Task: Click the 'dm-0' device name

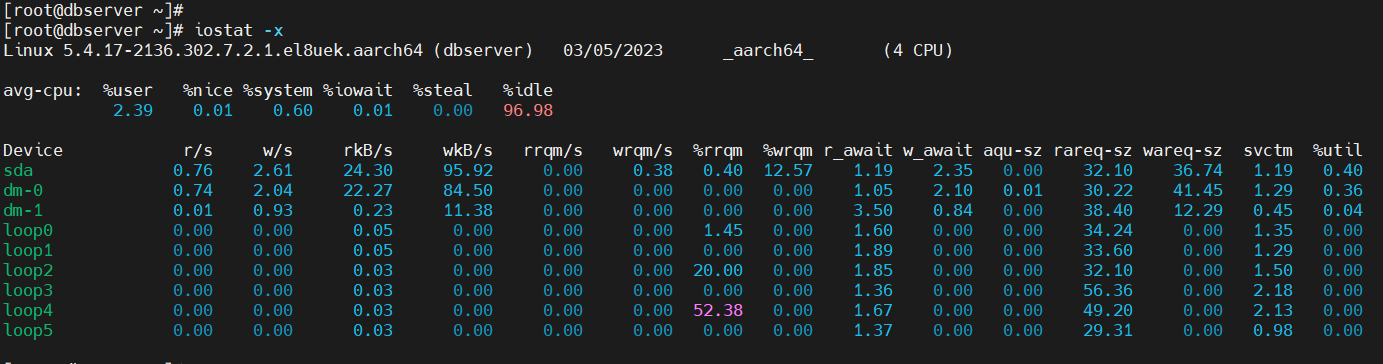Action: tap(23, 190)
